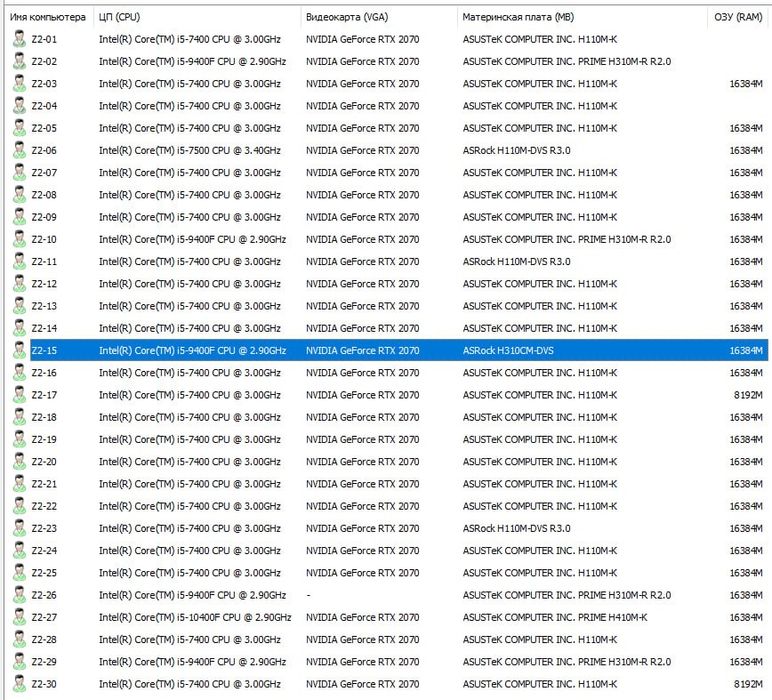The image size is (772, 700).
Task: Click the user icon for Z2-04
Action: (x=19, y=106)
